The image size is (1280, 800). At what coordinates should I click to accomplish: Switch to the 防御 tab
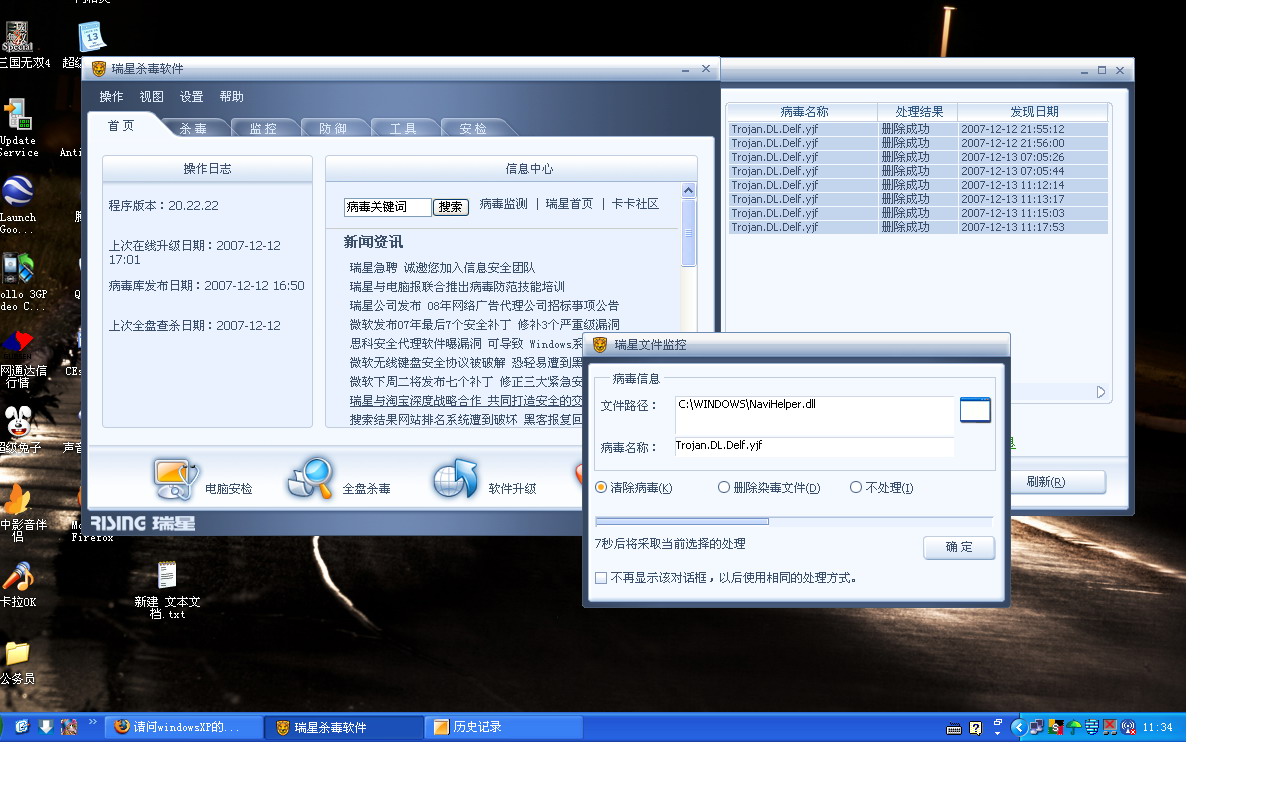334,128
